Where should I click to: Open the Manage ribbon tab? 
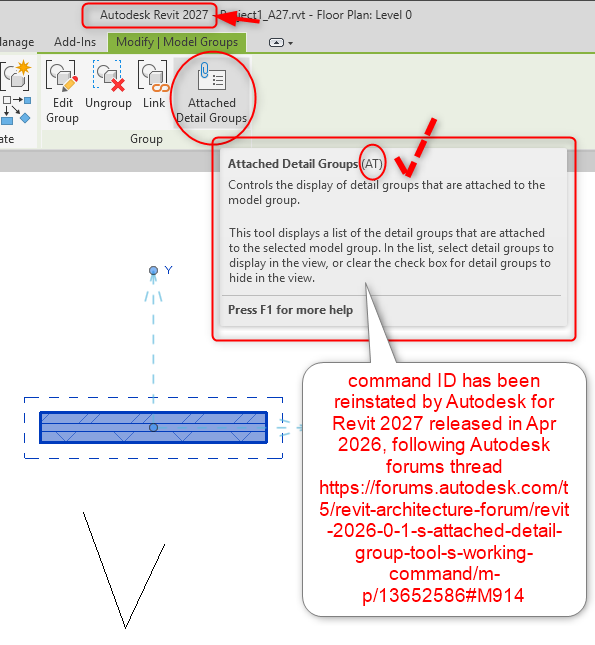pyautogui.click(x=16, y=42)
